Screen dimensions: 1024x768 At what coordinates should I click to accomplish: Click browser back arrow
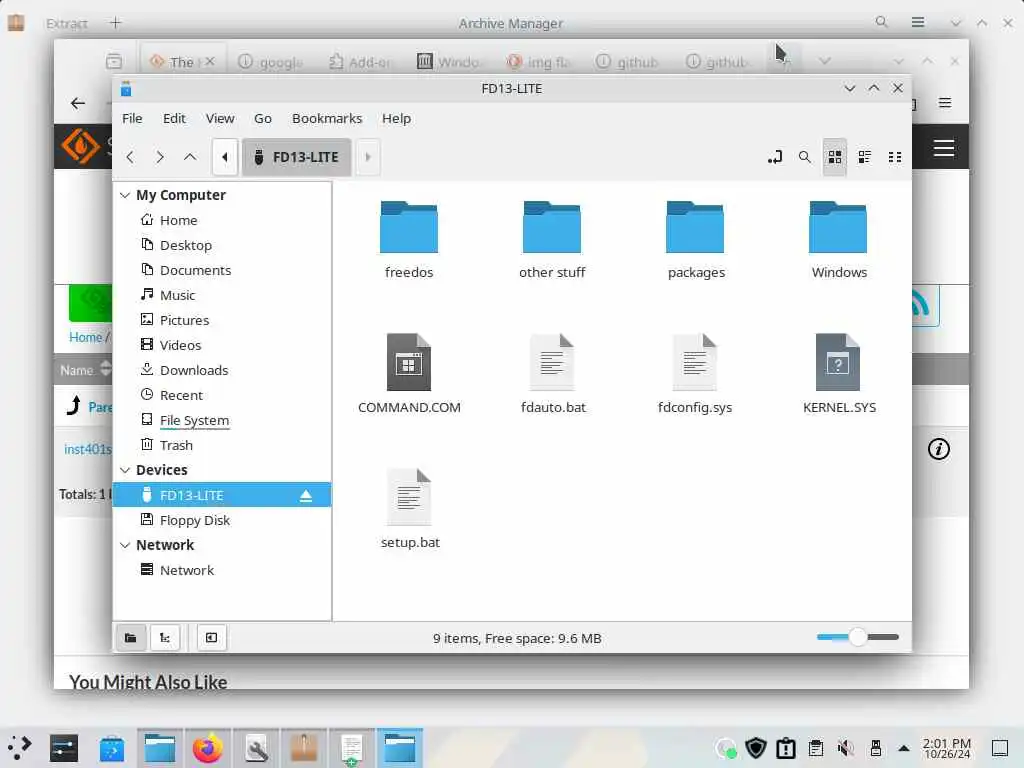click(x=78, y=103)
